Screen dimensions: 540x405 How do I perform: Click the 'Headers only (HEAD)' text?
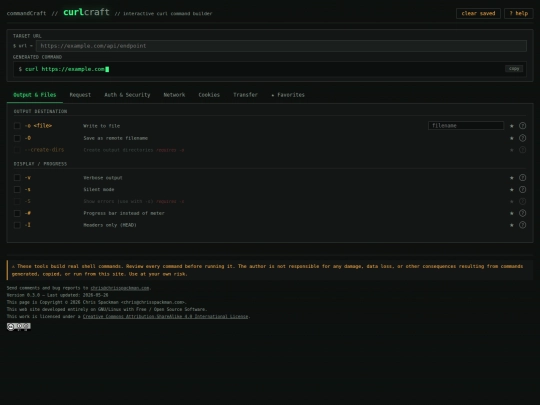point(110,225)
